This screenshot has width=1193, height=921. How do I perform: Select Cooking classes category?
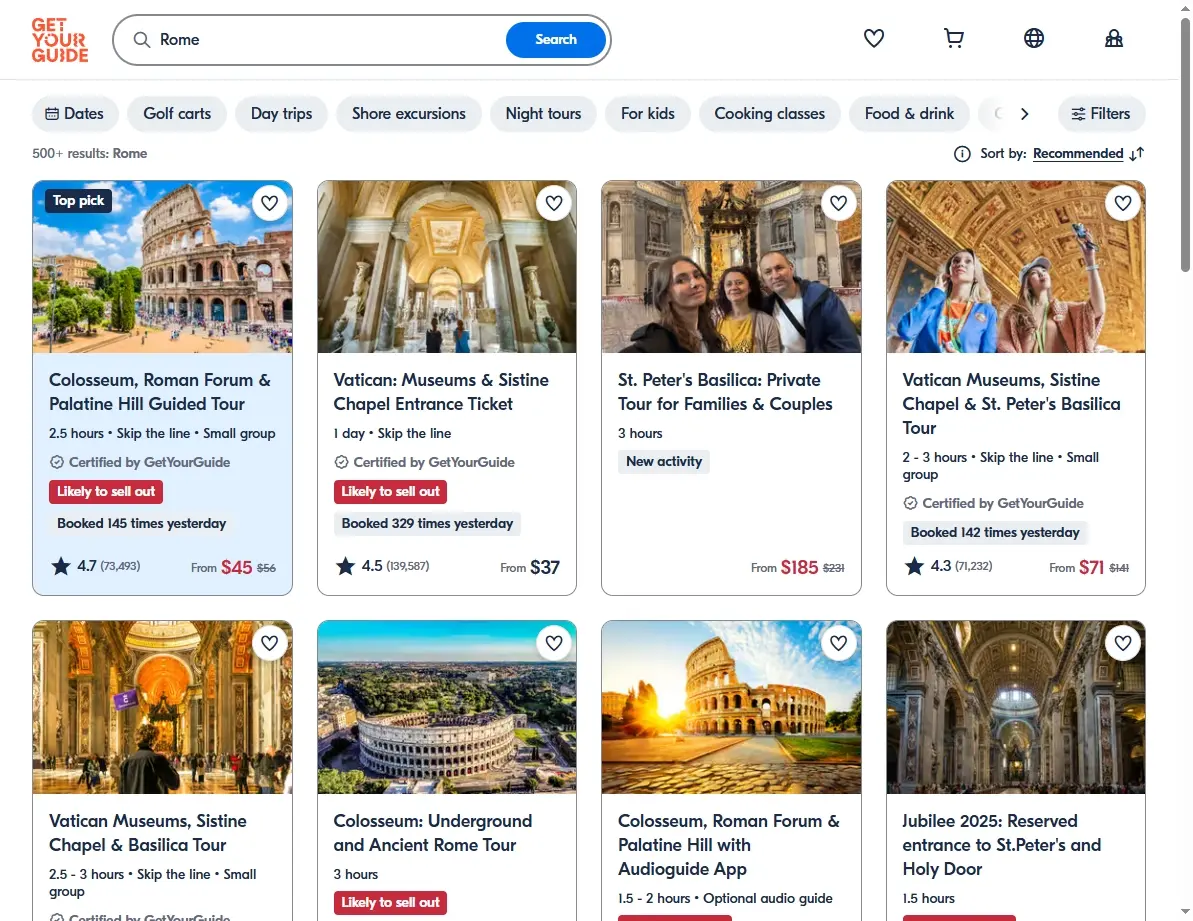769,114
